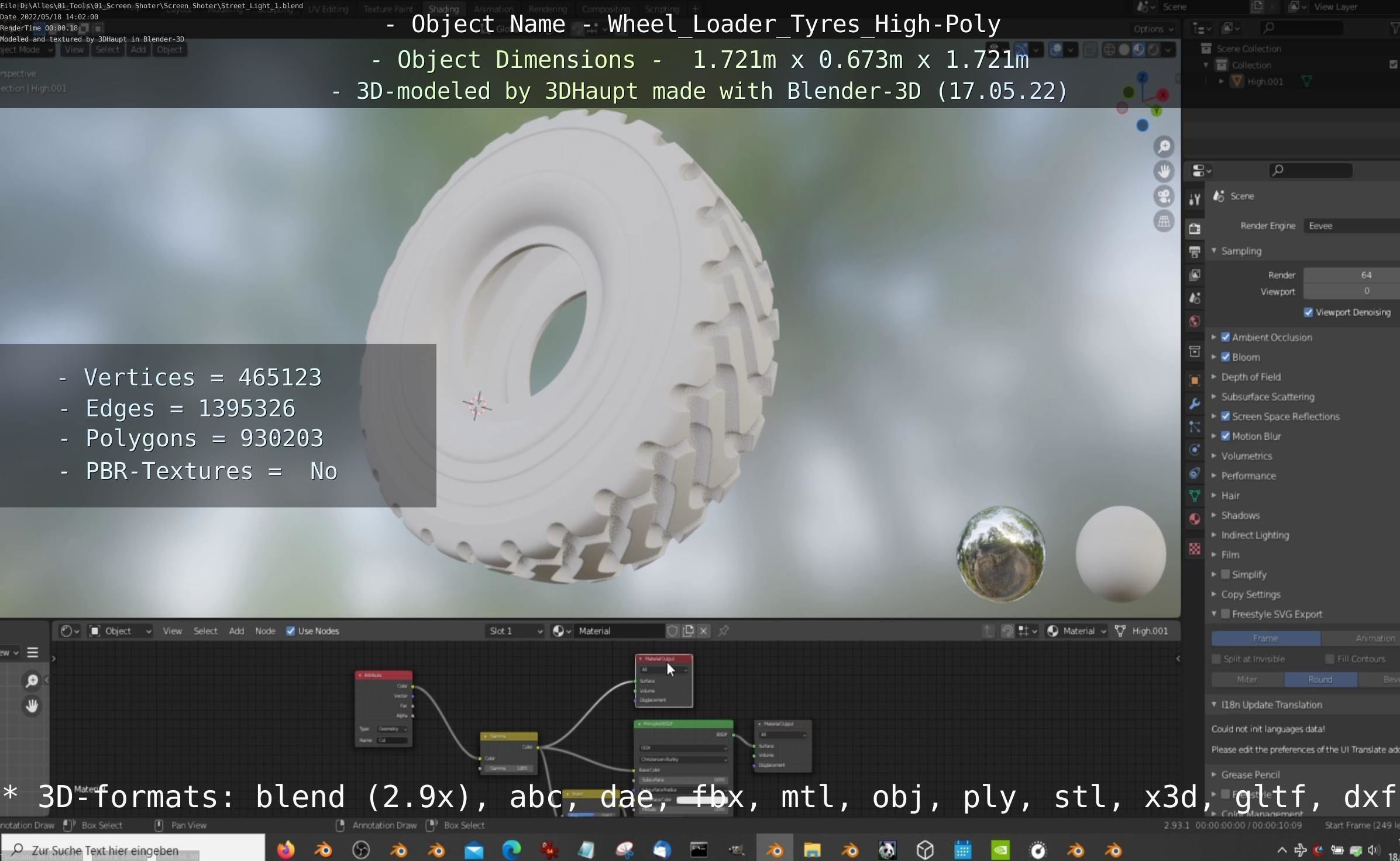Open the Texture properties checkerboard icon

tap(1195, 549)
